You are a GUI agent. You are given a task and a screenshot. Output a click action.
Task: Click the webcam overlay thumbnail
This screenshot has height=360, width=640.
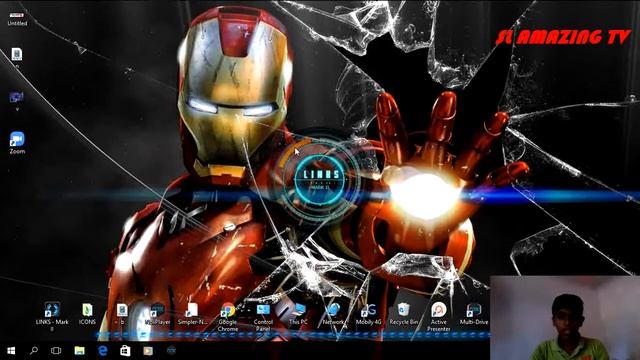564,318
